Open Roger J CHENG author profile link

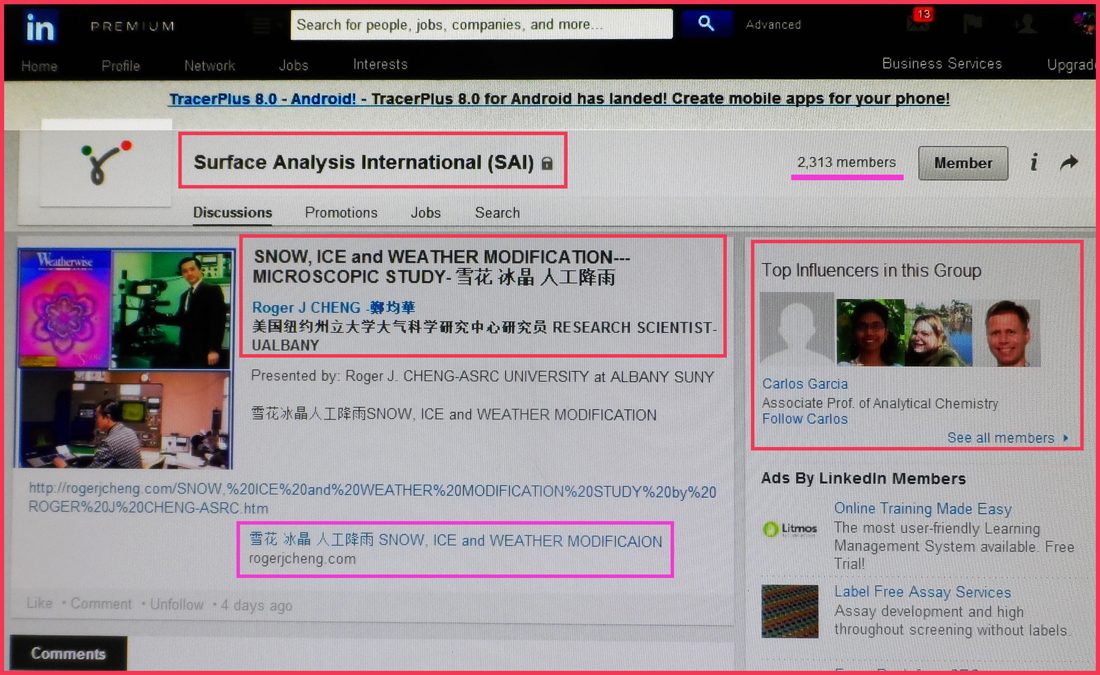click(x=333, y=308)
